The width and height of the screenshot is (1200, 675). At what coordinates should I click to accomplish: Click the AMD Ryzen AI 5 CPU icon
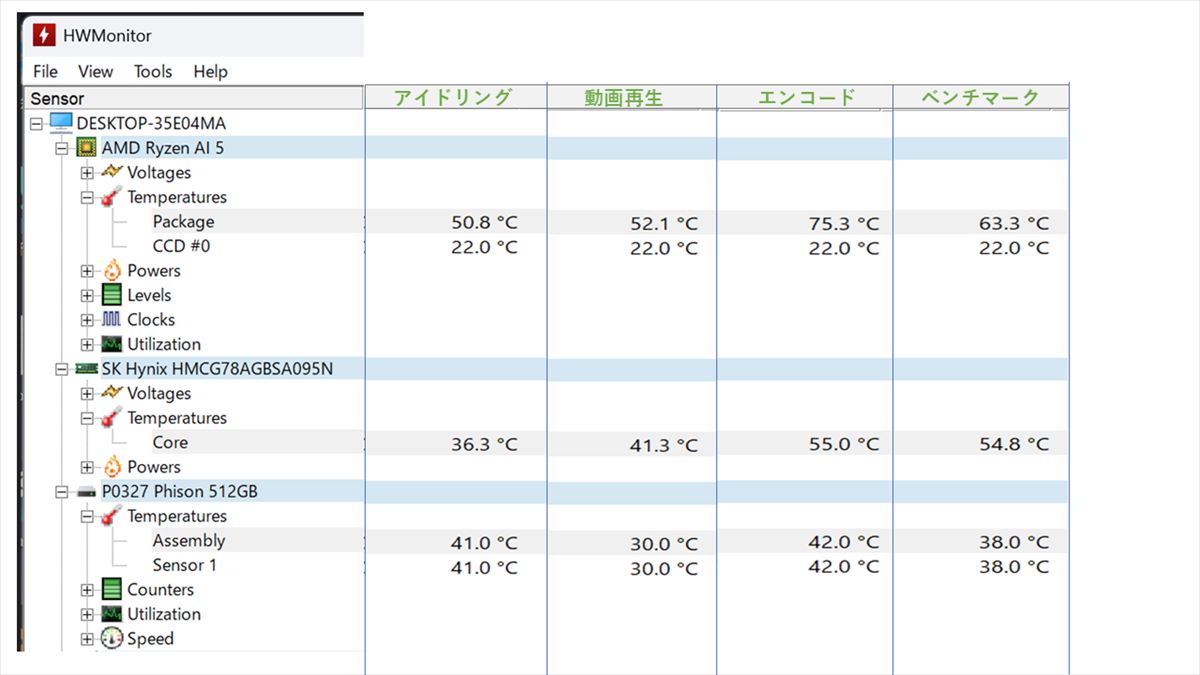click(87, 148)
